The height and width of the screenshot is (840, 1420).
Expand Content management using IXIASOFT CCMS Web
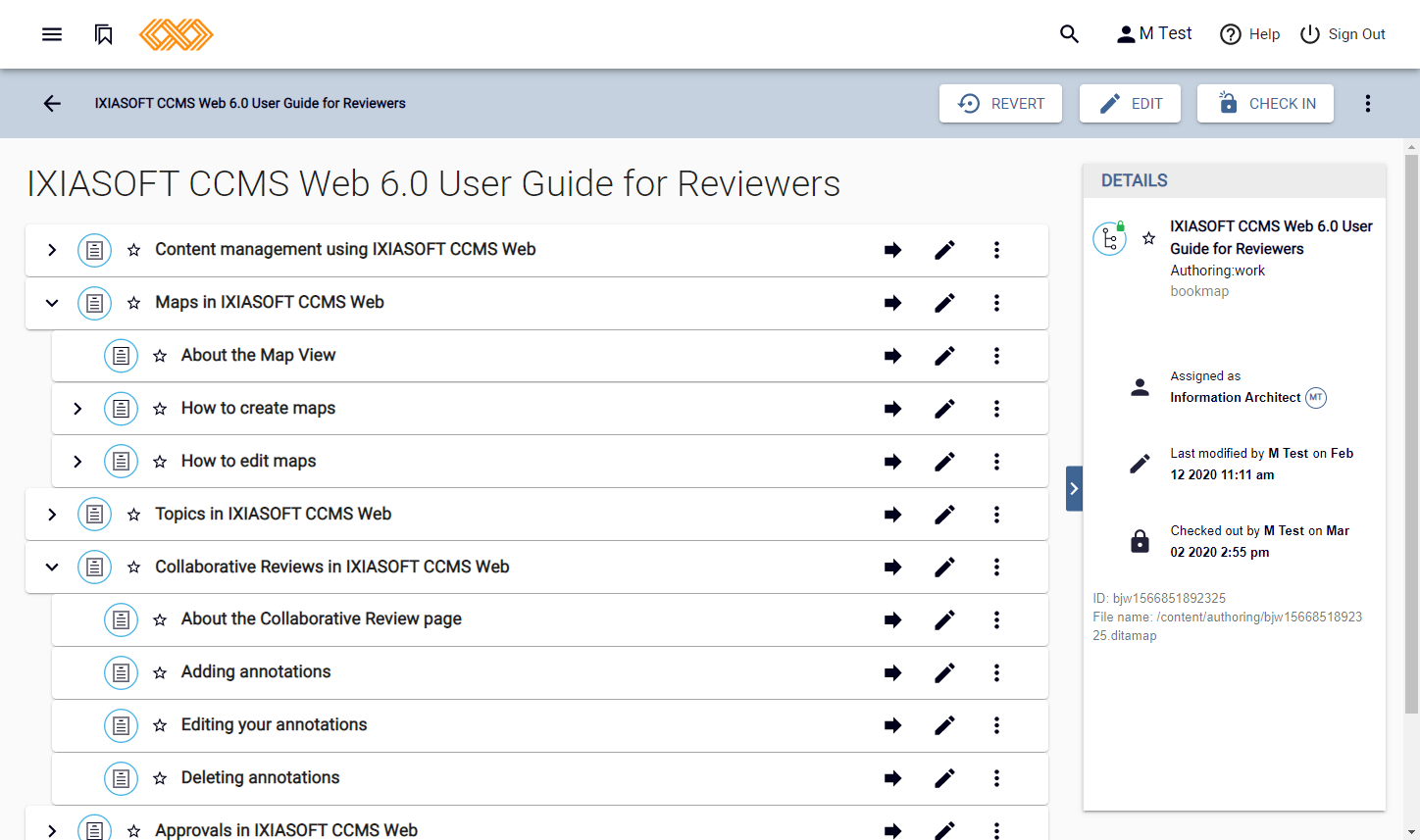click(52, 250)
